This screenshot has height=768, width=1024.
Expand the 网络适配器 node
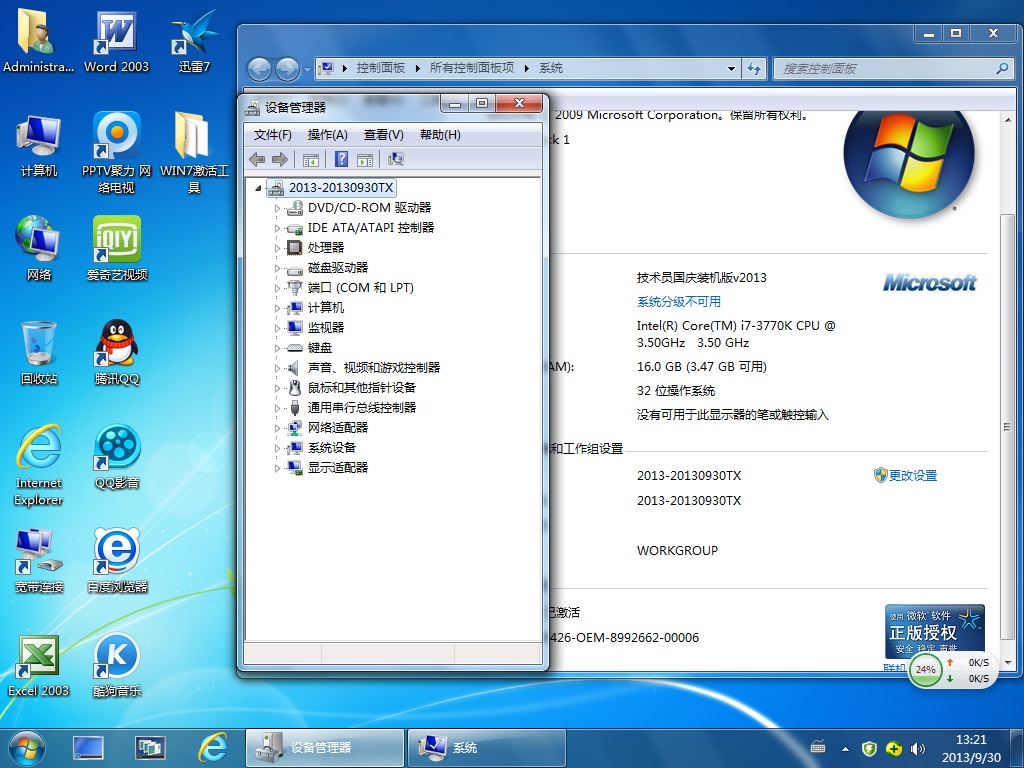[x=277, y=428]
